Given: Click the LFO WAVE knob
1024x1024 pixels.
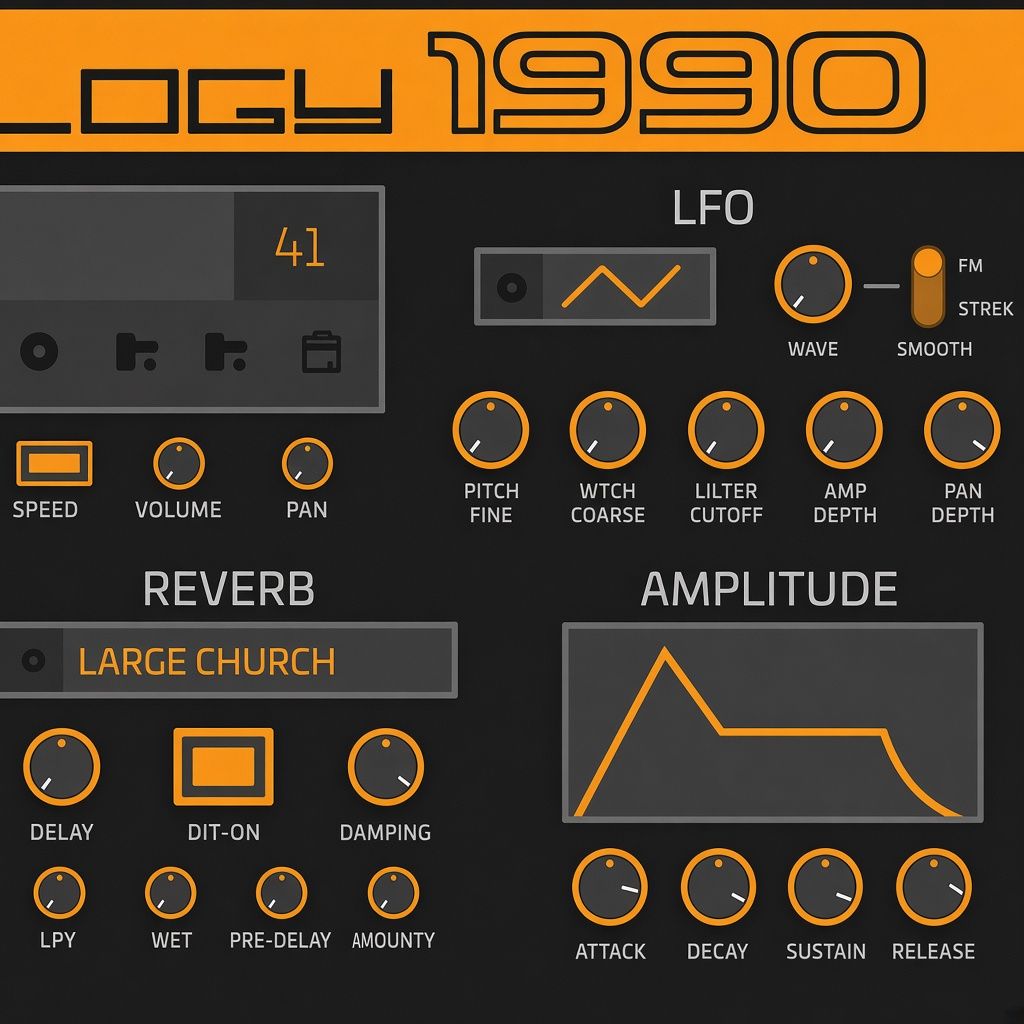Looking at the screenshot, I should pos(813,284).
